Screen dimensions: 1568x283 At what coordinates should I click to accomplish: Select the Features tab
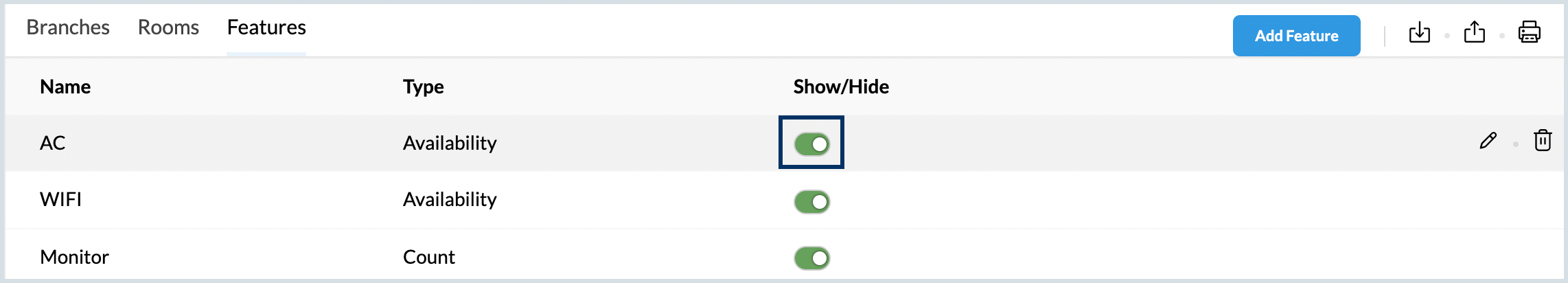(x=266, y=27)
